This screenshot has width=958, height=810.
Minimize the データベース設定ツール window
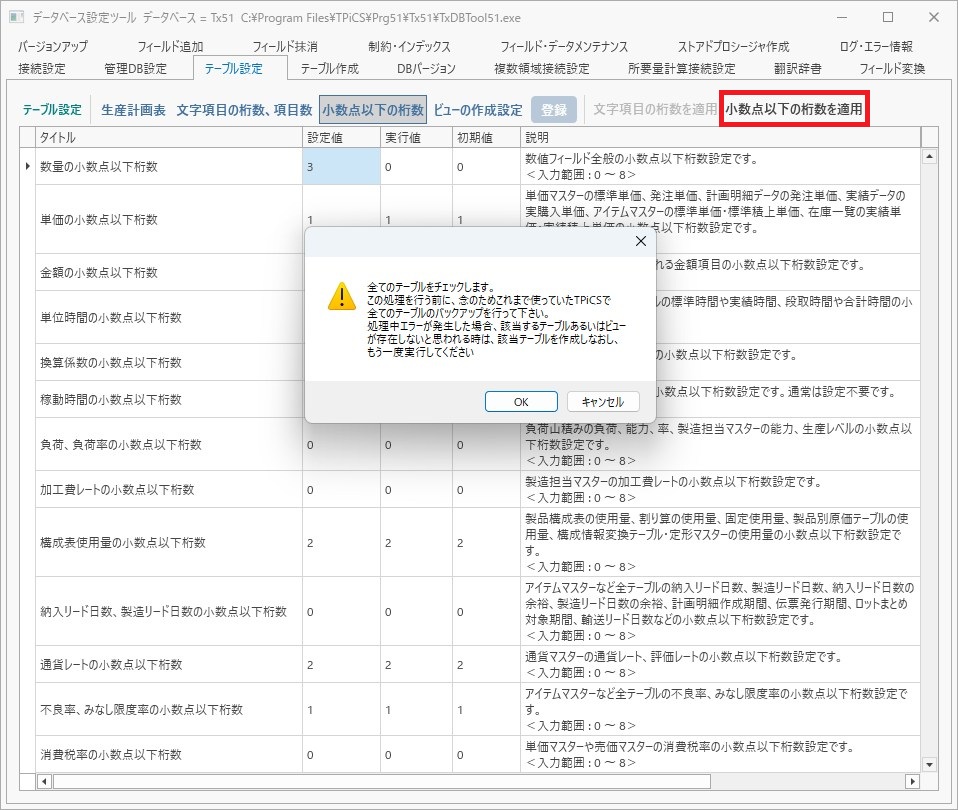842,17
